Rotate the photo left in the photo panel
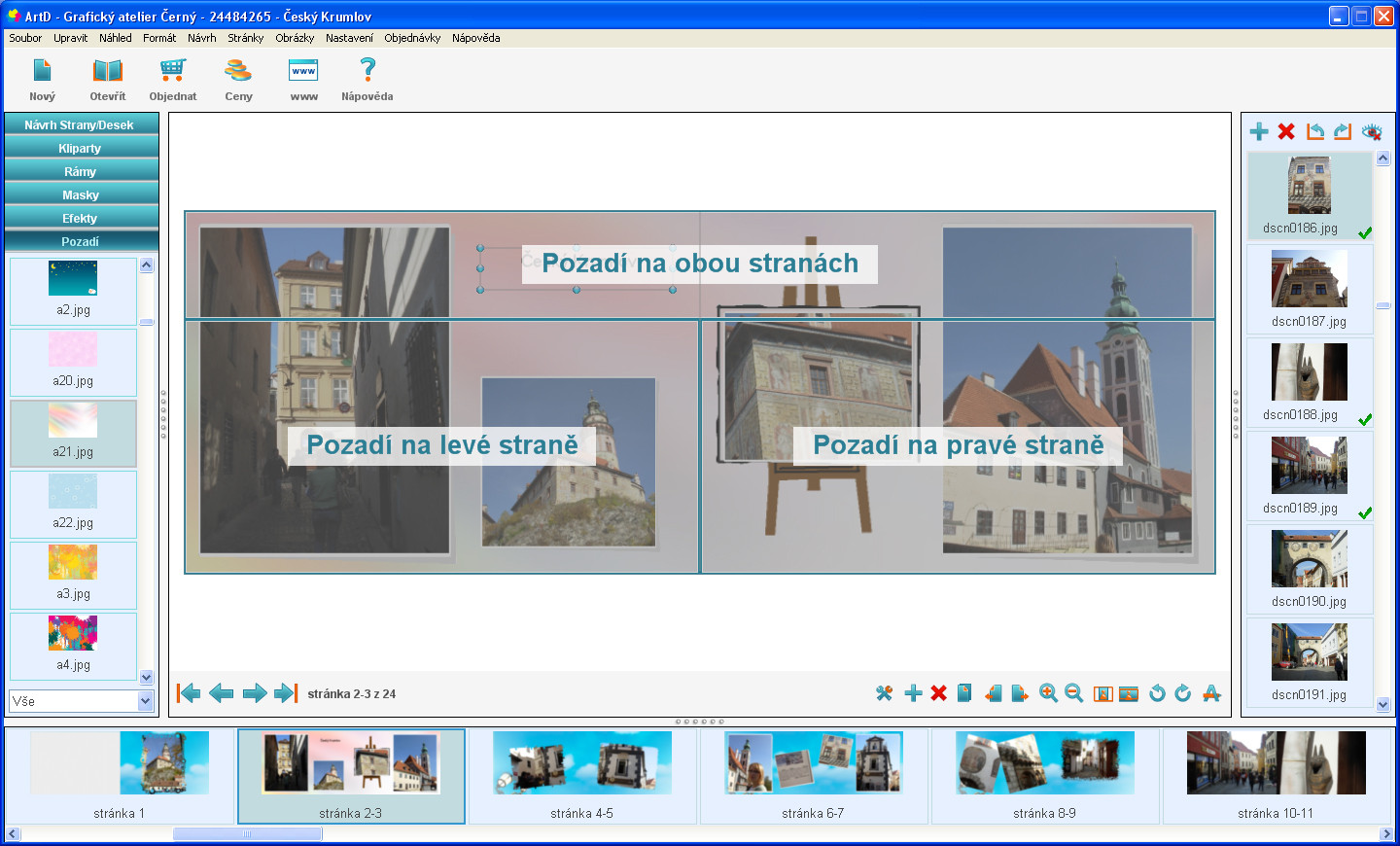Viewport: 1400px width, 846px height. [x=1315, y=131]
